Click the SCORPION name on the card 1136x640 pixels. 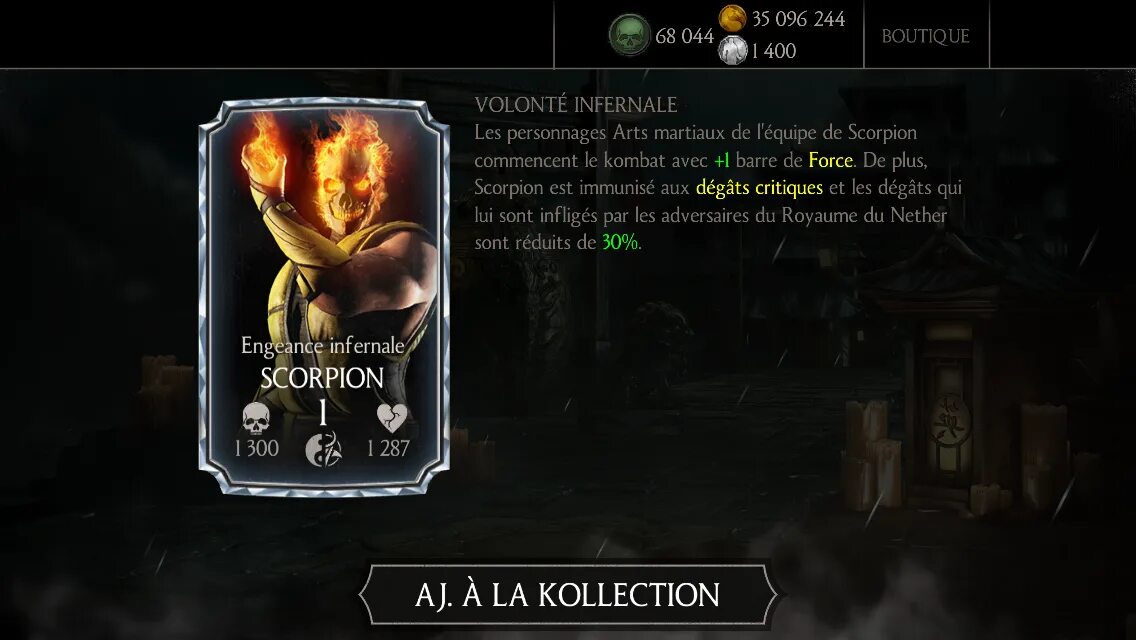pos(322,378)
